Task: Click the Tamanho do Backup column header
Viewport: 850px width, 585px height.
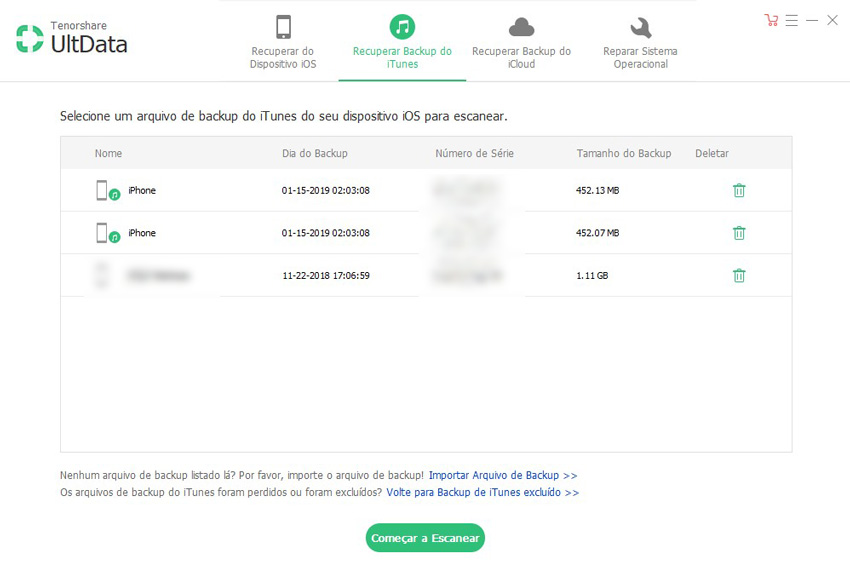Action: (x=624, y=153)
